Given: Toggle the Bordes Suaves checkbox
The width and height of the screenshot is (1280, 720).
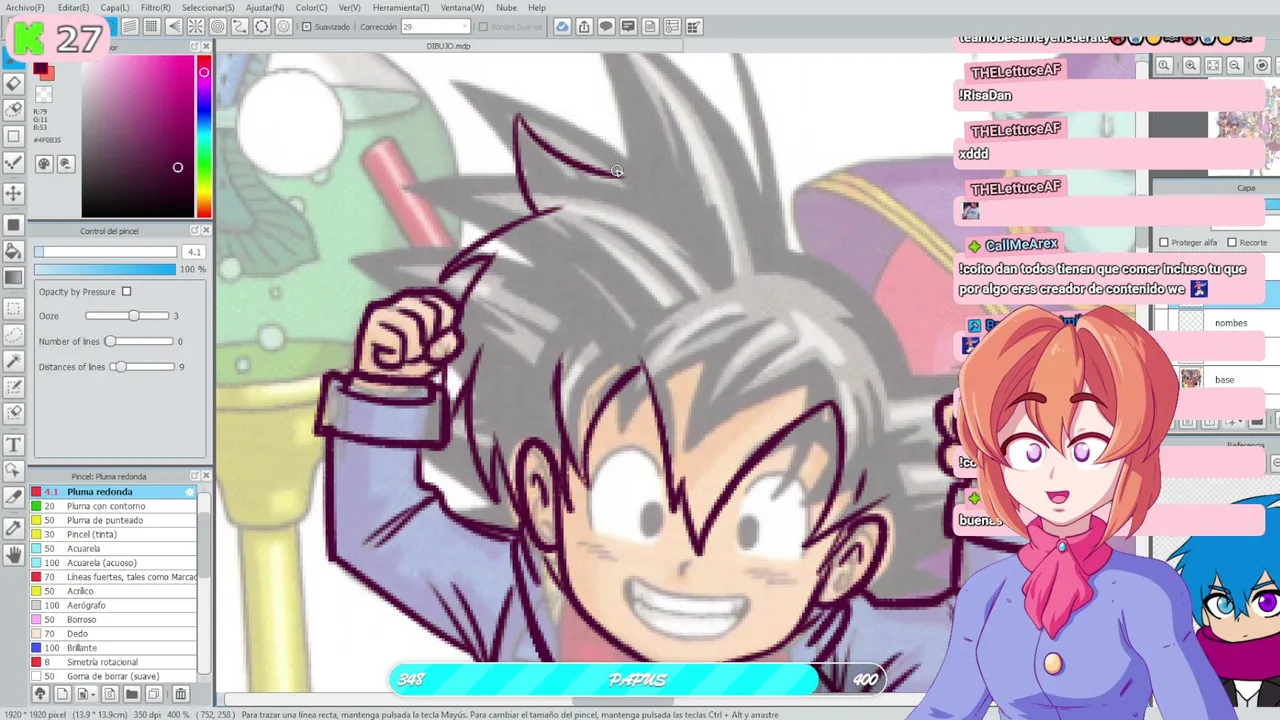Looking at the screenshot, I should point(483,27).
